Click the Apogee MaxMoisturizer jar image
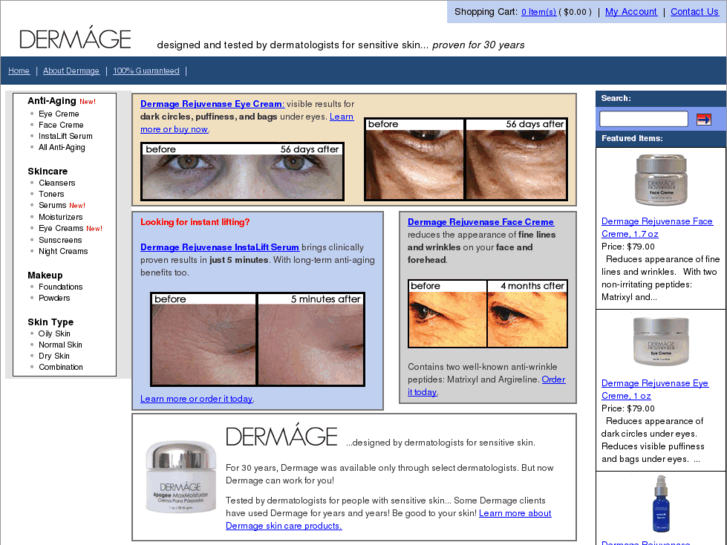 [181, 476]
